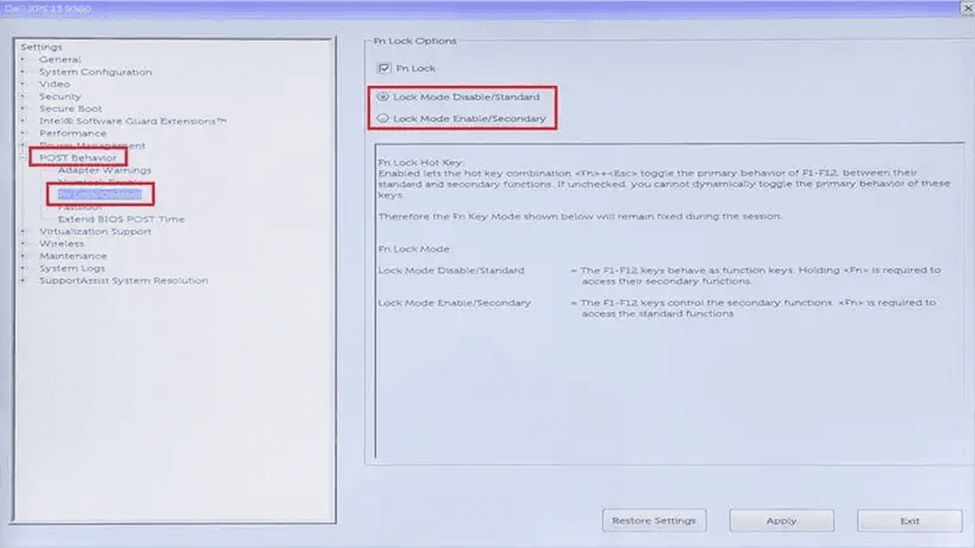Open the System Configuration category

click(x=95, y=72)
